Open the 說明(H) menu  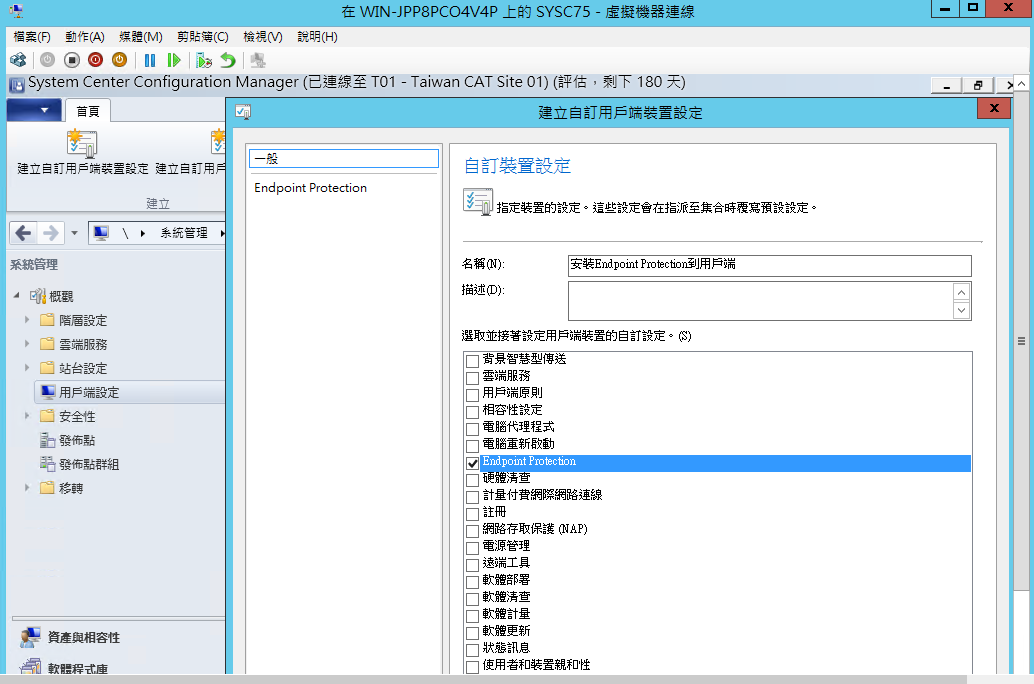(317, 37)
